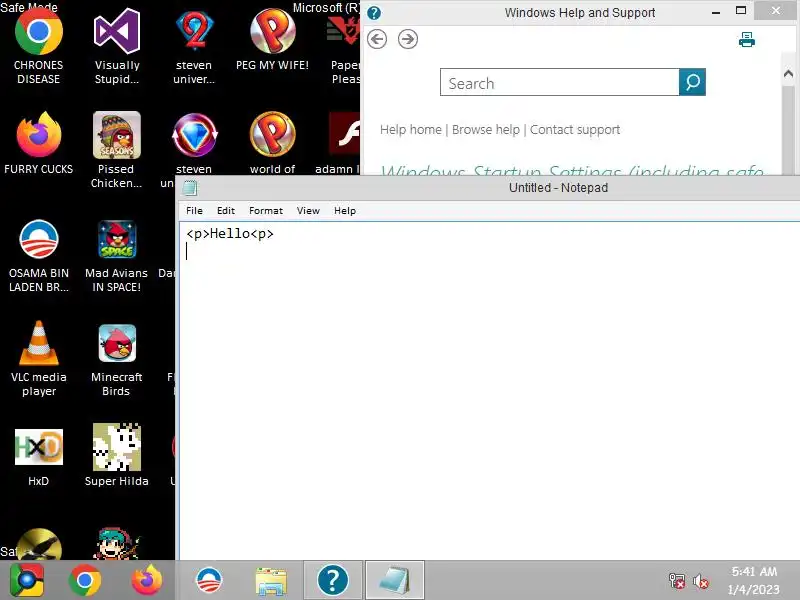The width and height of the screenshot is (800, 600).
Task: Open the steven diamond gem desktop icon
Action: (194, 135)
